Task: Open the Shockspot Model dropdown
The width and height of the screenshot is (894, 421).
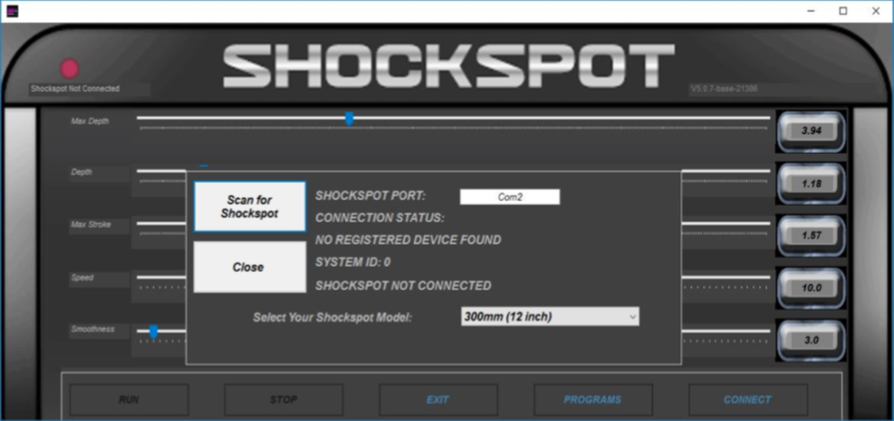Action: click(549, 317)
